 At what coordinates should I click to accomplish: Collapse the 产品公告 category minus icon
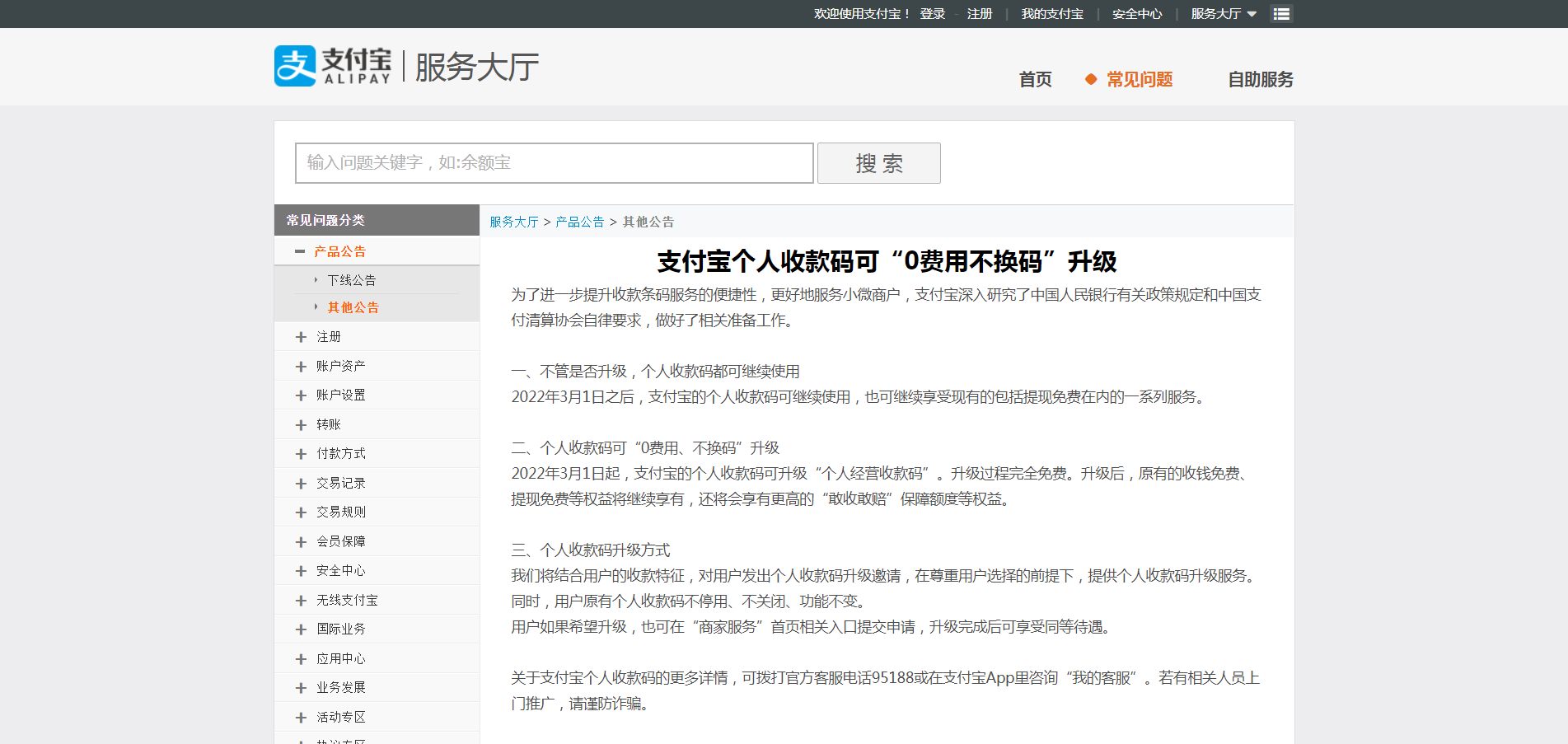click(x=300, y=251)
